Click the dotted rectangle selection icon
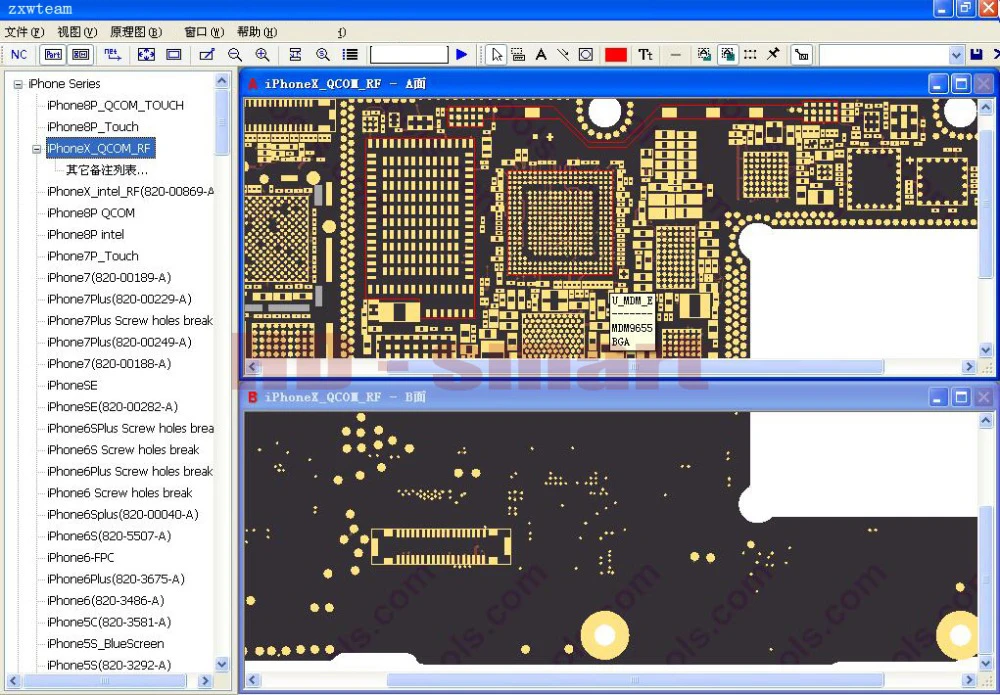 click(751, 55)
